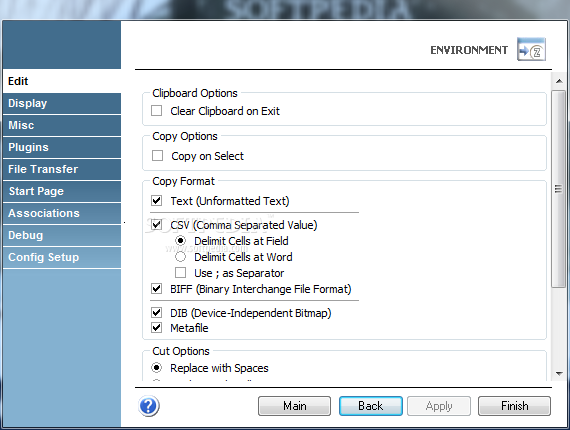Uncheck Text (Unformatted Text) copy format
The height and width of the screenshot is (430, 570).
coord(157,200)
